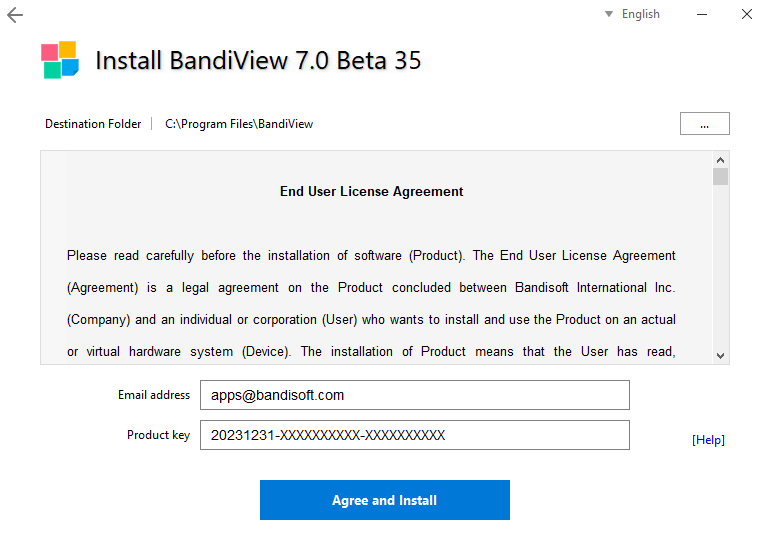
Task: Click the license scrollbar thumb
Action: coord(720,177)
